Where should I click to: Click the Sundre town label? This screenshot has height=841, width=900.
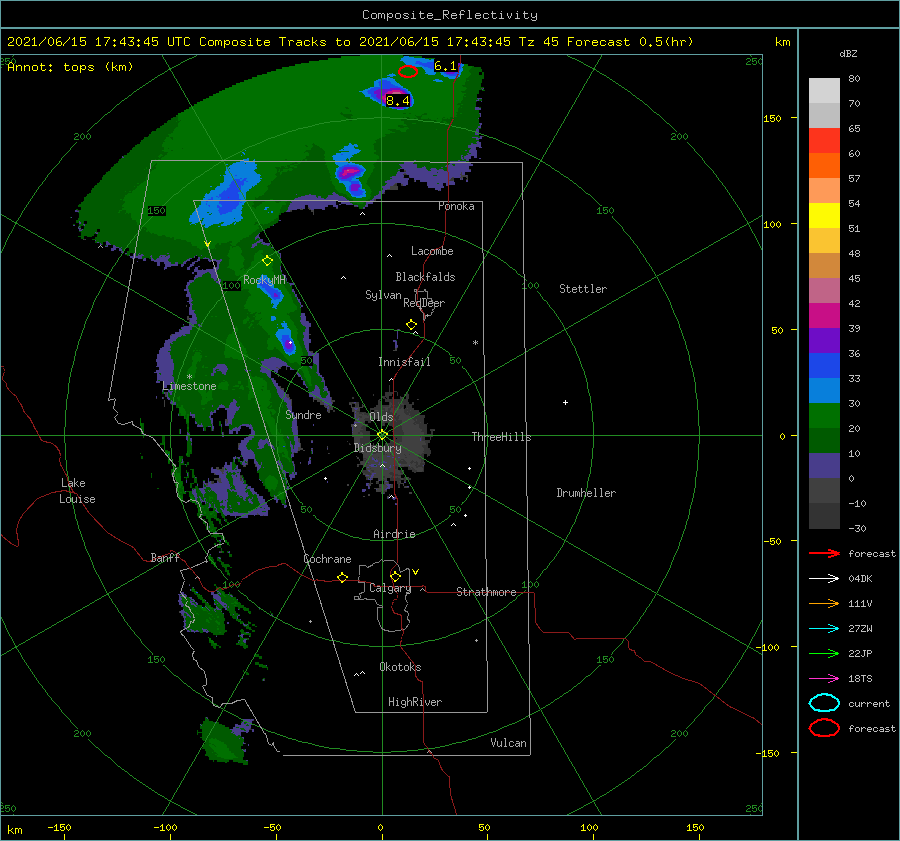tap(303, 415)
